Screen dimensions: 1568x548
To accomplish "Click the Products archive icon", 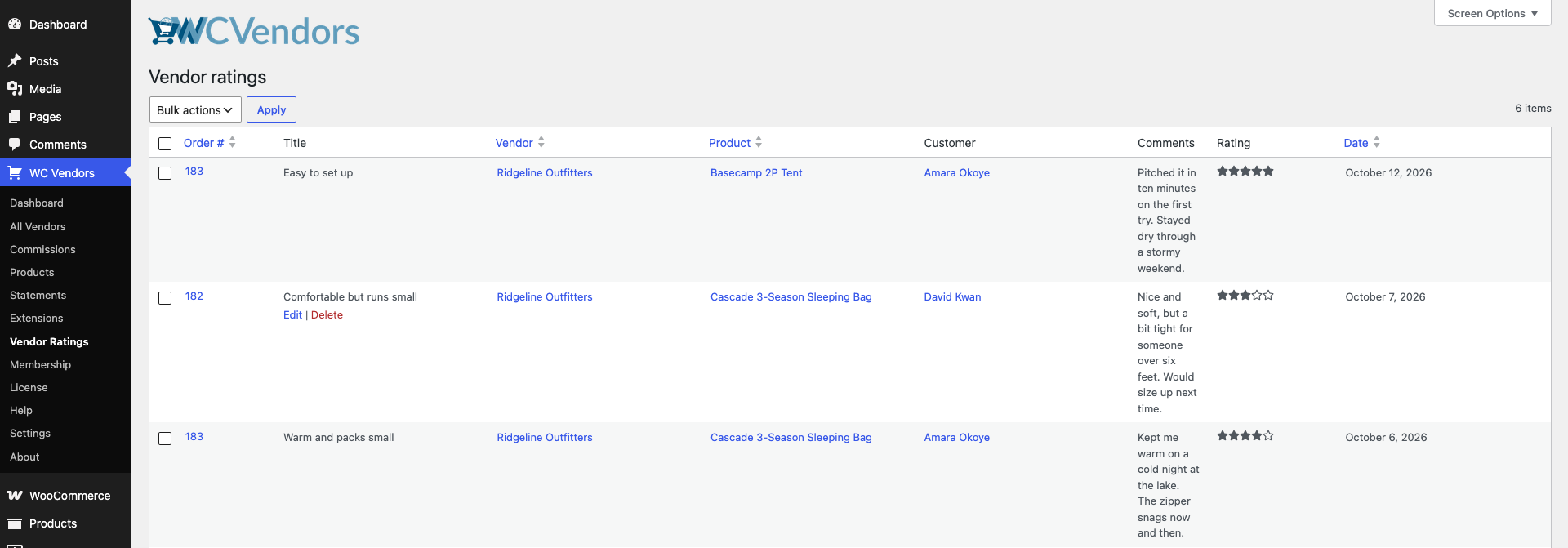I will point(15,523).
